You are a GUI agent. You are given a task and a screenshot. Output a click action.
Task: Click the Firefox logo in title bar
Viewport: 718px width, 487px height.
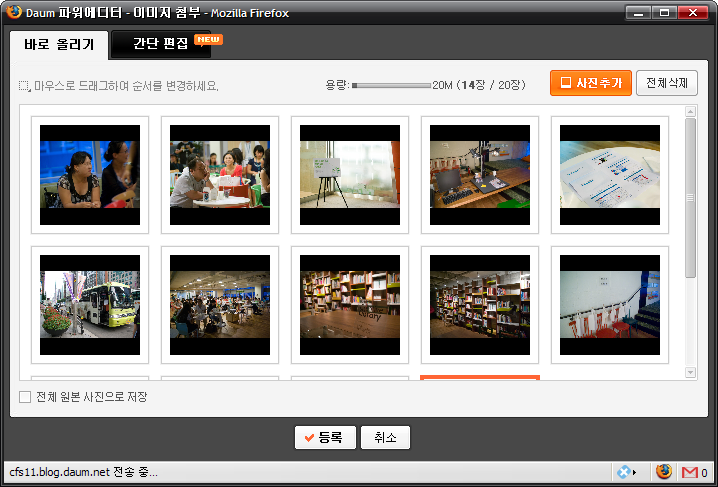click(x=14, y=12)
